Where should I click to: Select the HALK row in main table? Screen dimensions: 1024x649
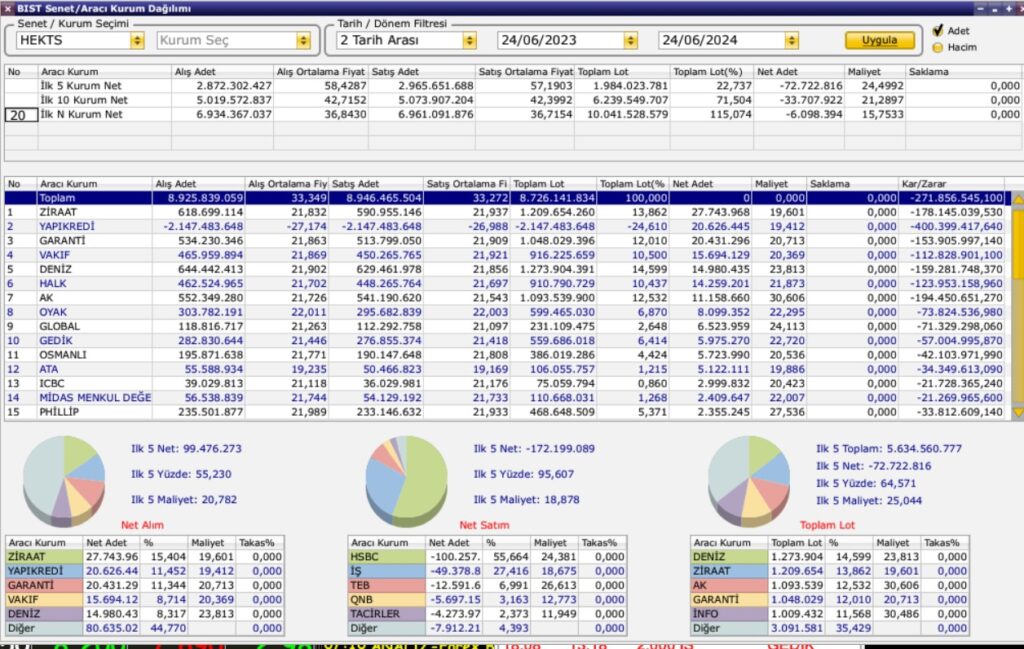tap(504, 283)
